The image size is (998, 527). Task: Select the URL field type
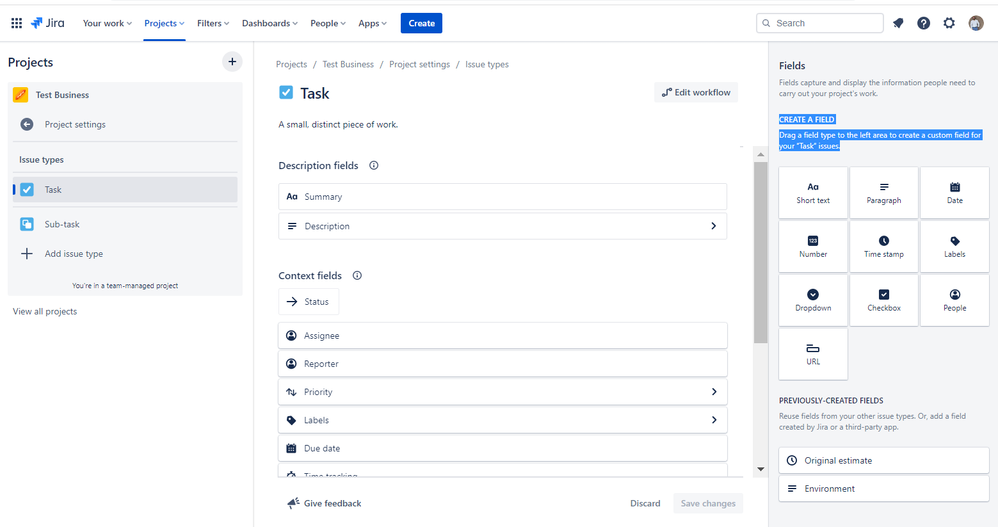click(813, 354)
